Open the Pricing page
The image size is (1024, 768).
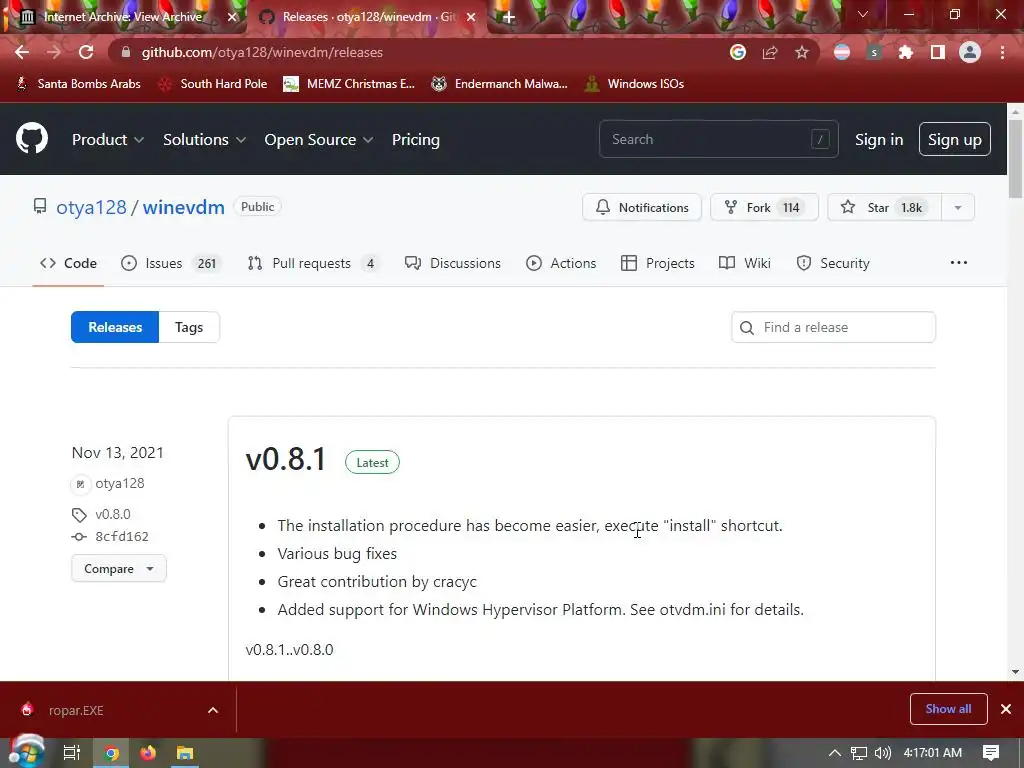(416, 140)
